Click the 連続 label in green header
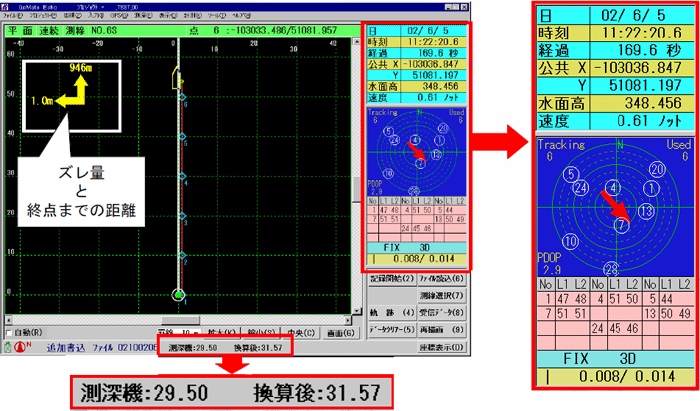Viewport: 700px width, 411px height. pos(49,30)
